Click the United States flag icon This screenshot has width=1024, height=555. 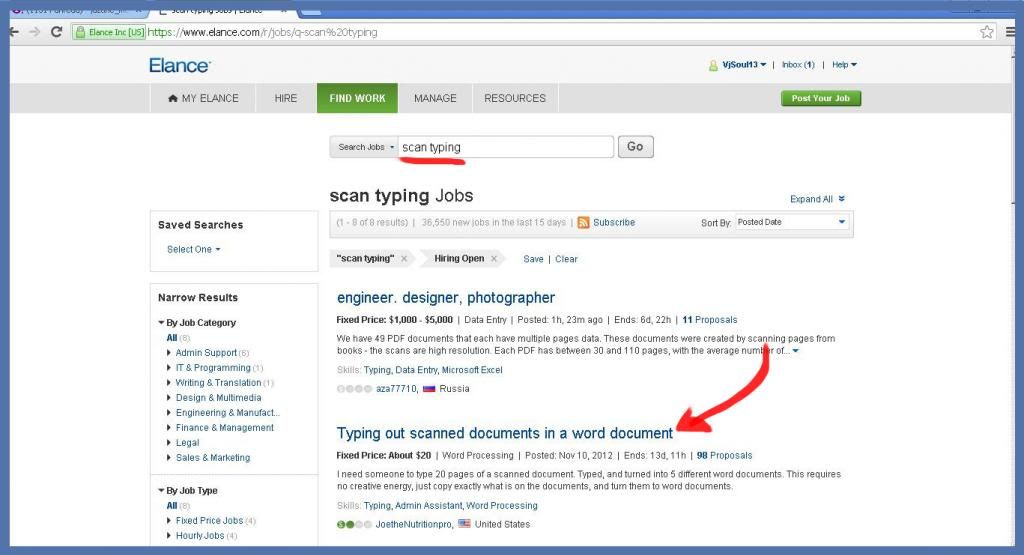click(x=464, y=524)
